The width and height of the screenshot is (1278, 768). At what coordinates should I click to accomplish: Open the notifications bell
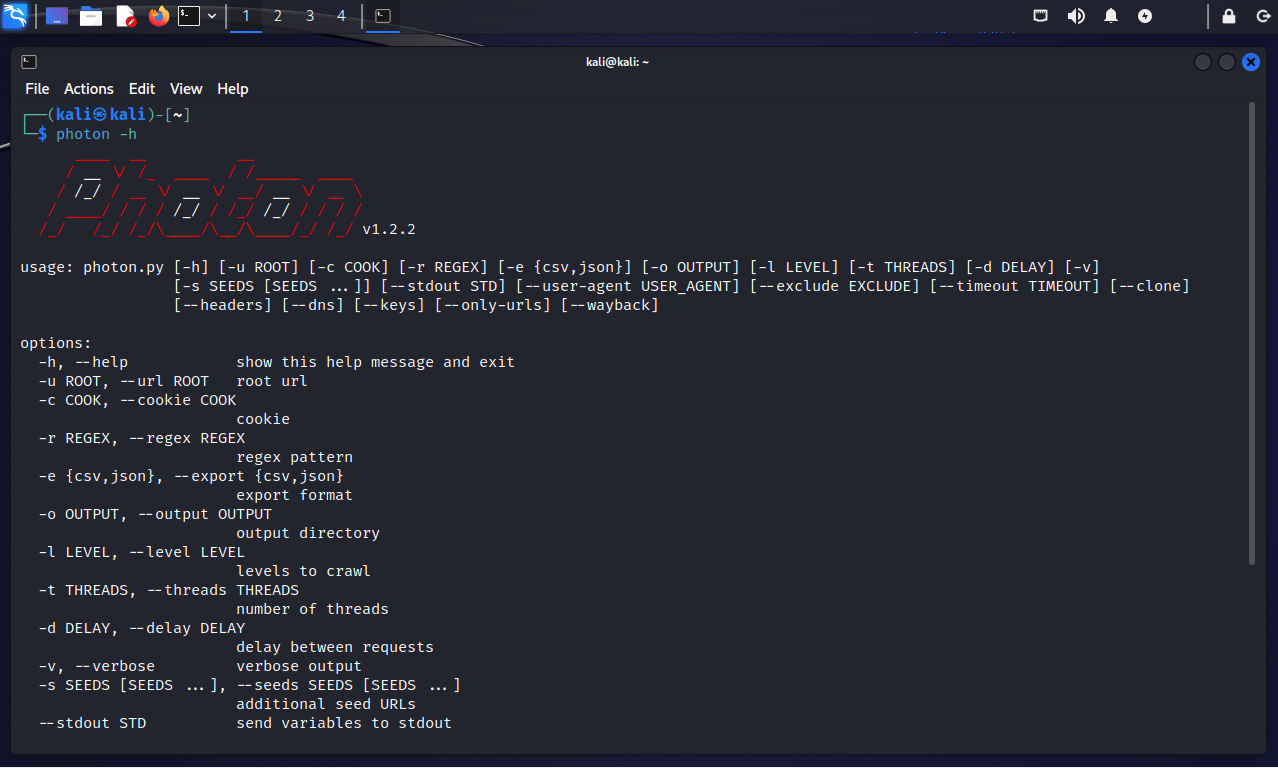pos(1111,16)
